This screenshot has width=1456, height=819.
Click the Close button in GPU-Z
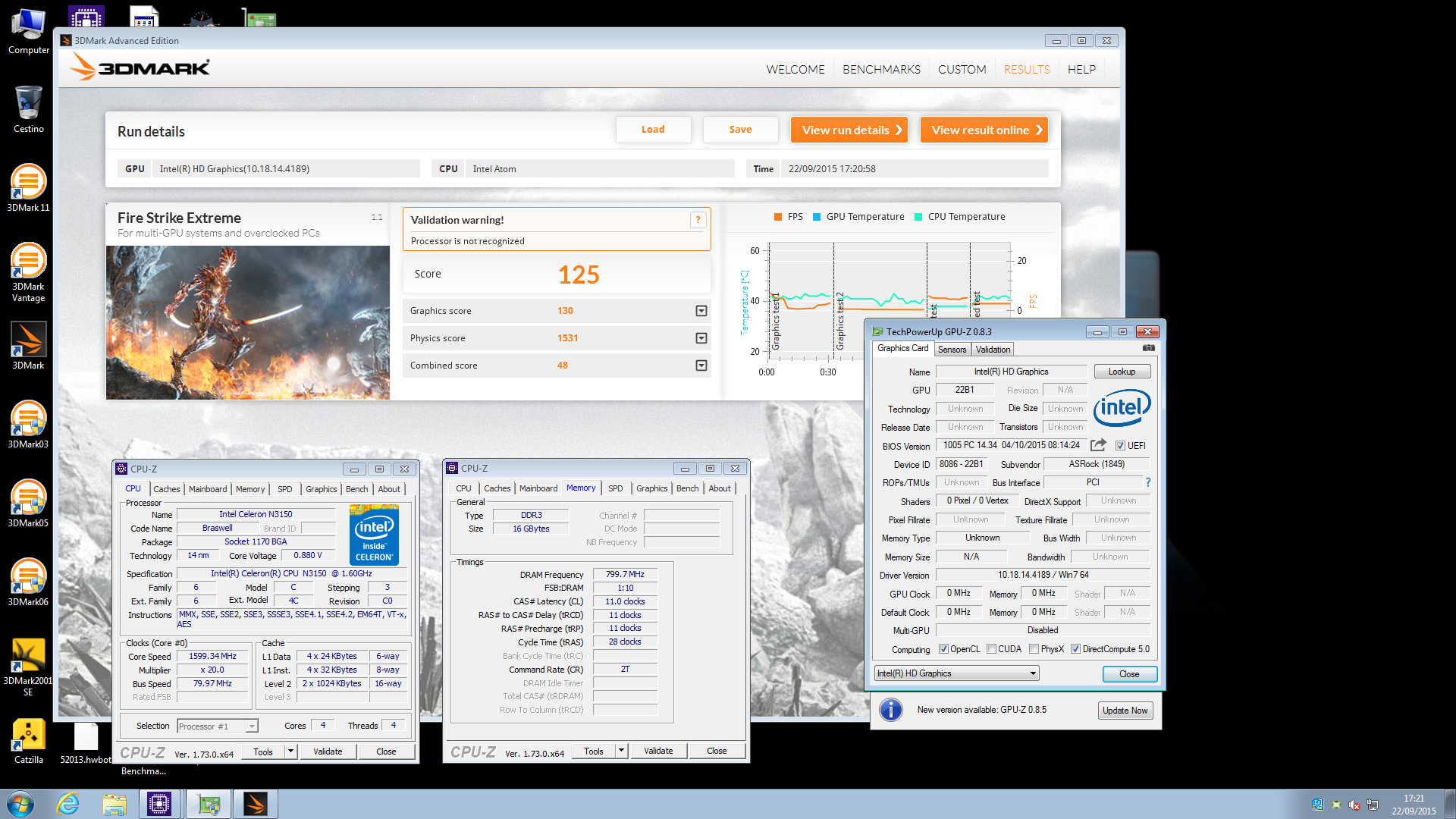click(x=1129, y=674)
